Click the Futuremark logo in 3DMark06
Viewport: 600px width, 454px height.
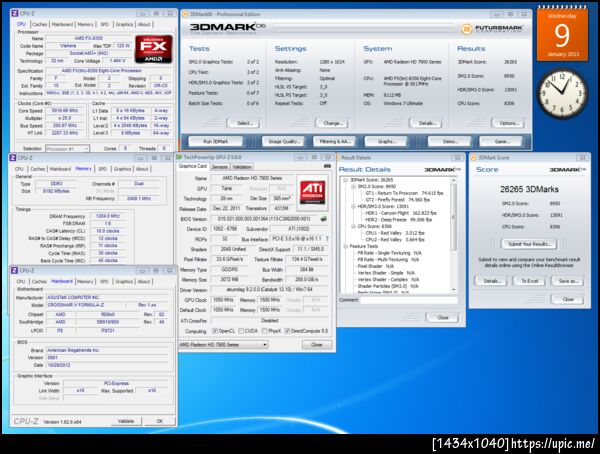point(492,29)
